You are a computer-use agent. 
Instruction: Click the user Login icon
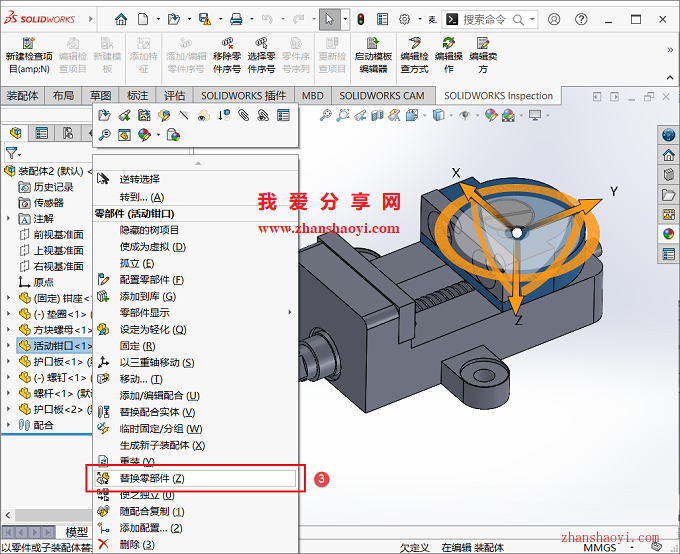[554, 19]
